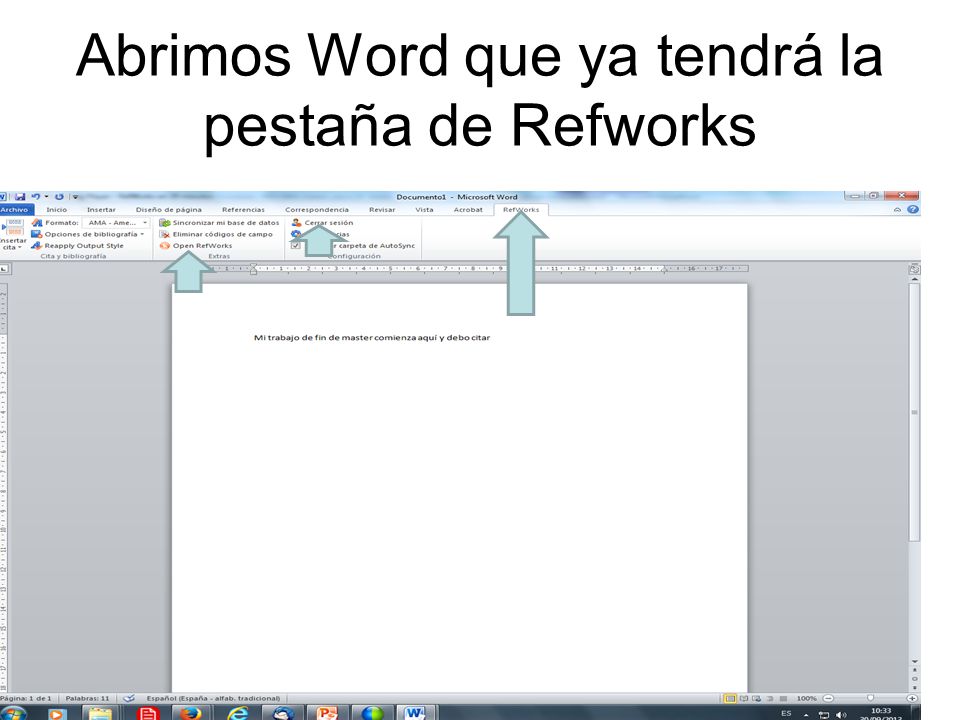Click the tab stop selector beside the ruler
This screenshot has height=720, width=960.
[4, 268]
